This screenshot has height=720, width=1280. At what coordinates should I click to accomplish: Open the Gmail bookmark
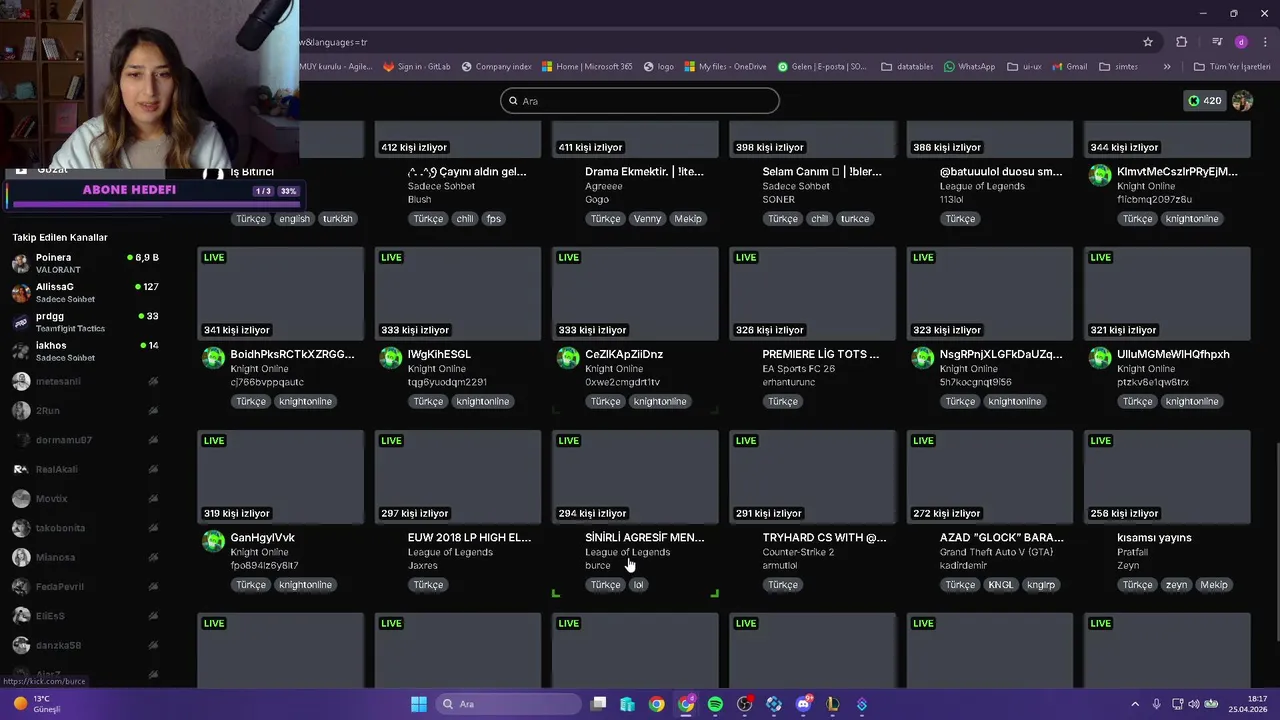click(1069, 67)
